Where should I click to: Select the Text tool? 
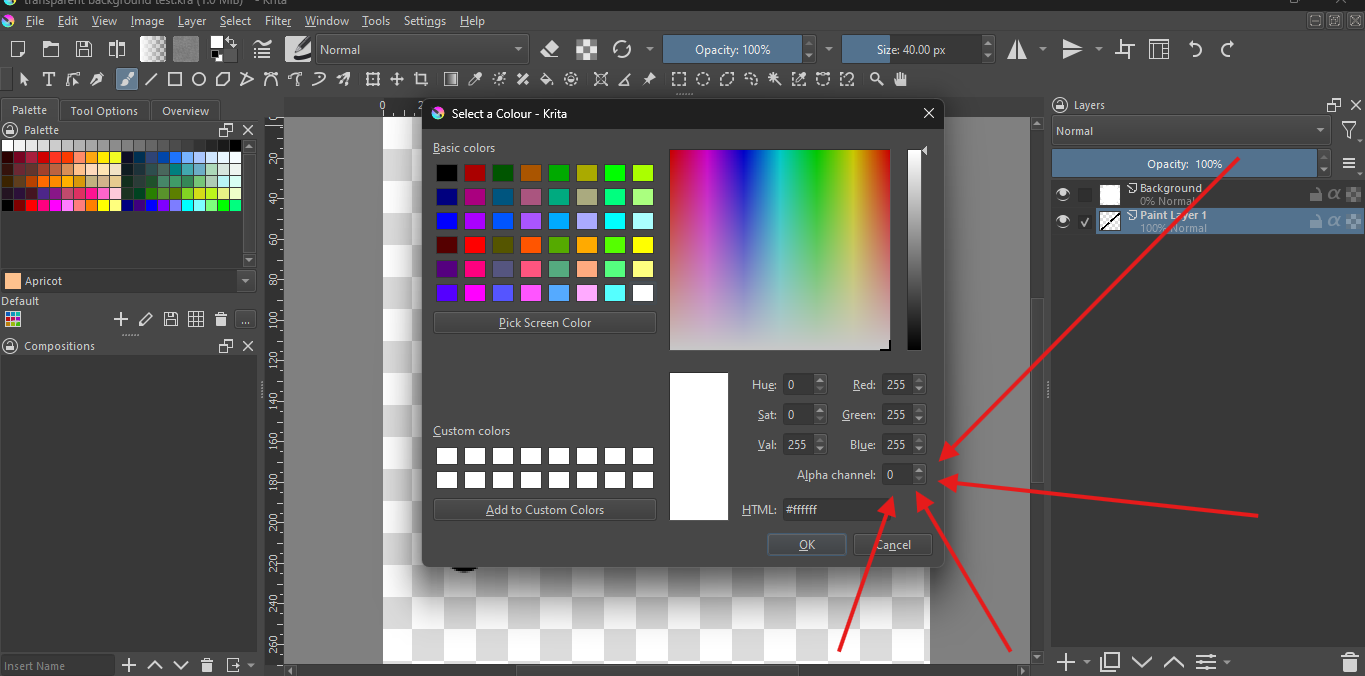[48, 79]
